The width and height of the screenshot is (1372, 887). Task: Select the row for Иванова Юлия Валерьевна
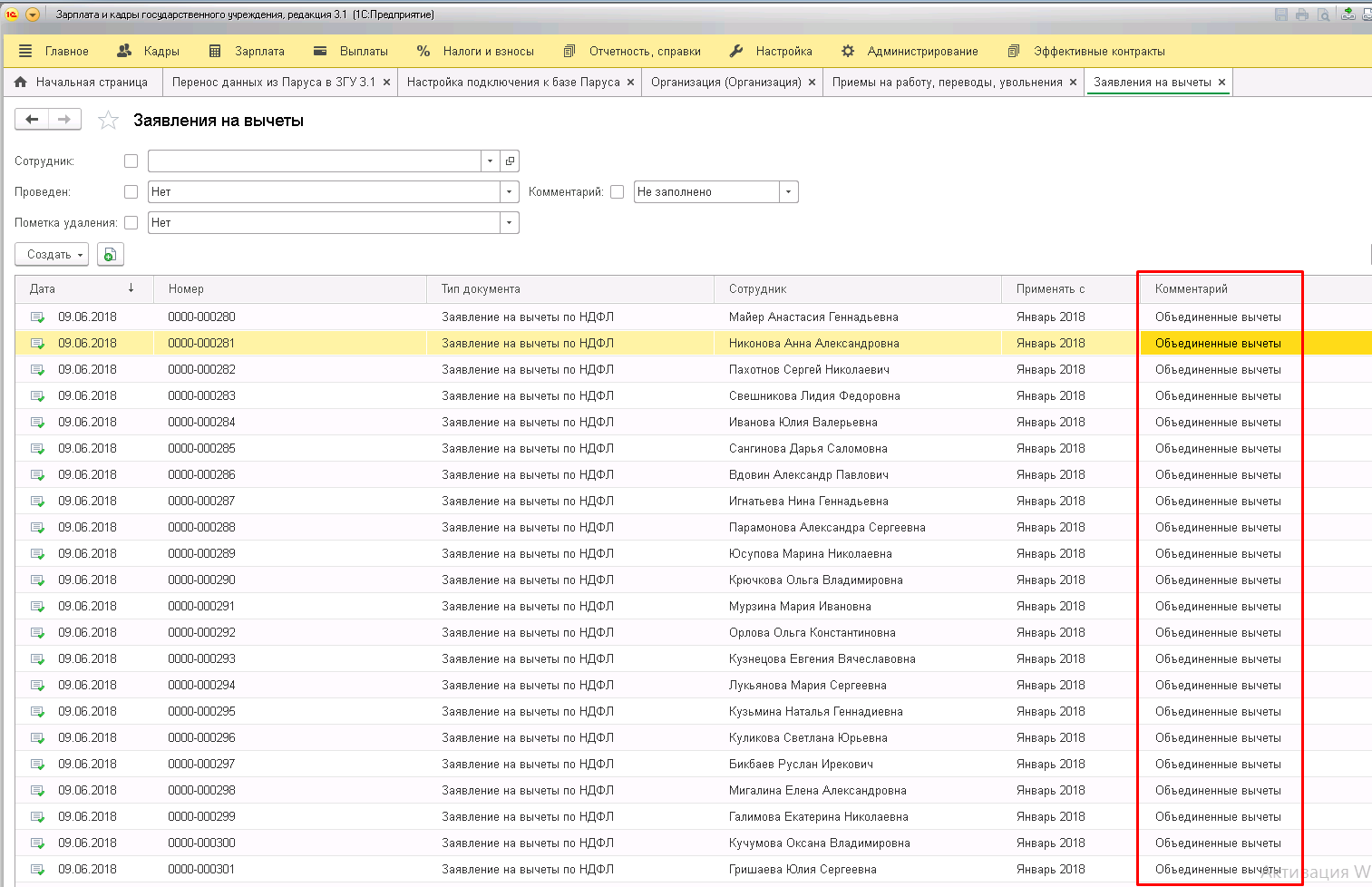(x=803, y=423)
